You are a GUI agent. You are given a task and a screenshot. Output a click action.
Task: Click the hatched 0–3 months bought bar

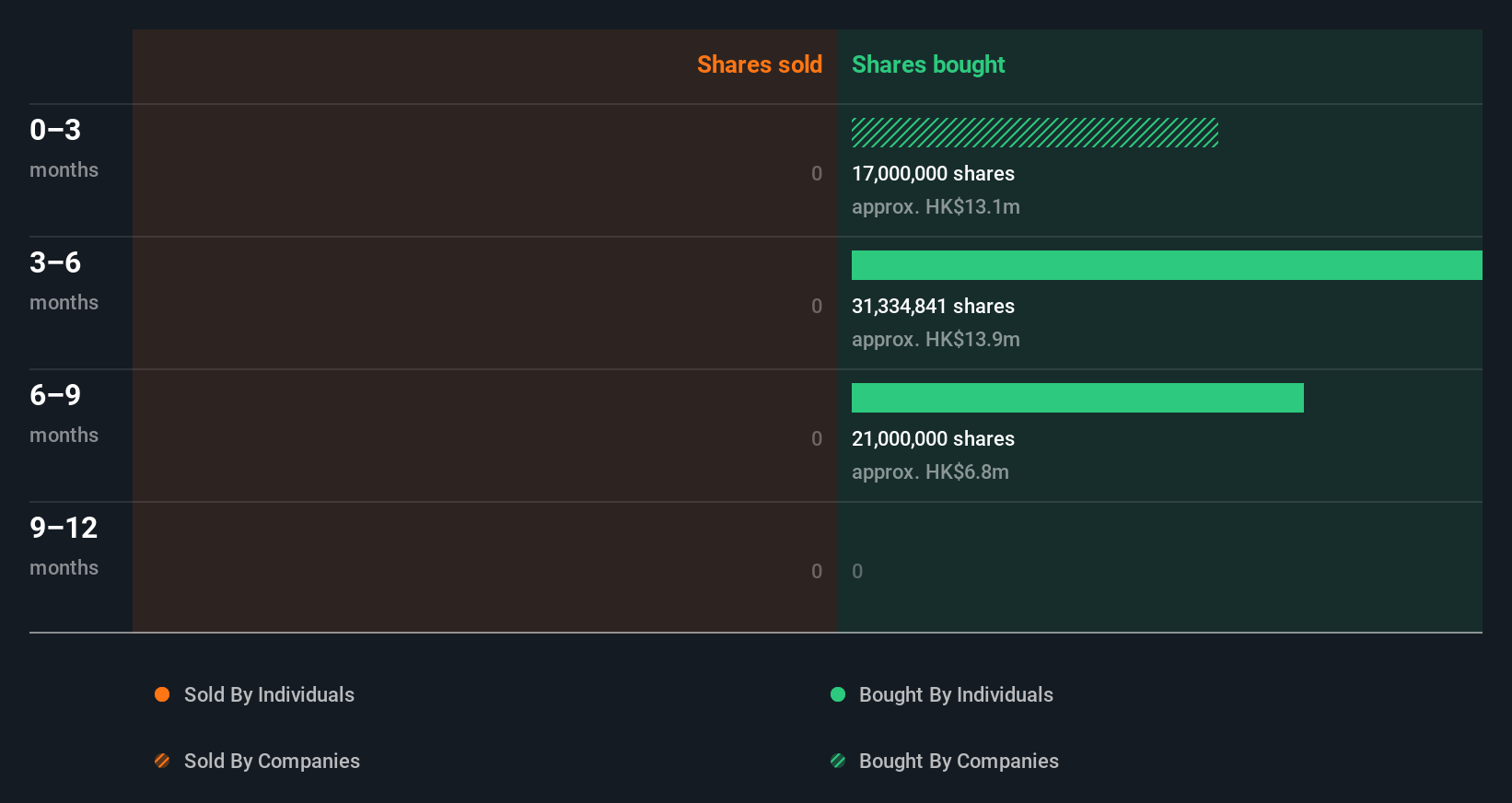tap(1035, 133)
